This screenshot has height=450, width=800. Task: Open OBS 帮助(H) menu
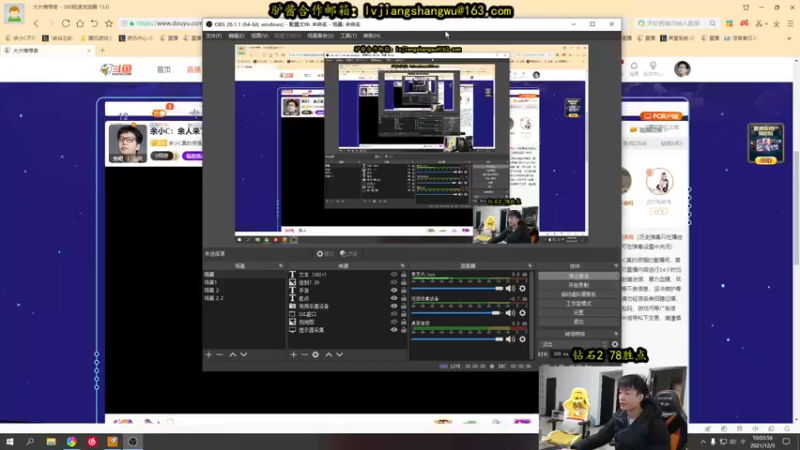[x=371, y=36]
